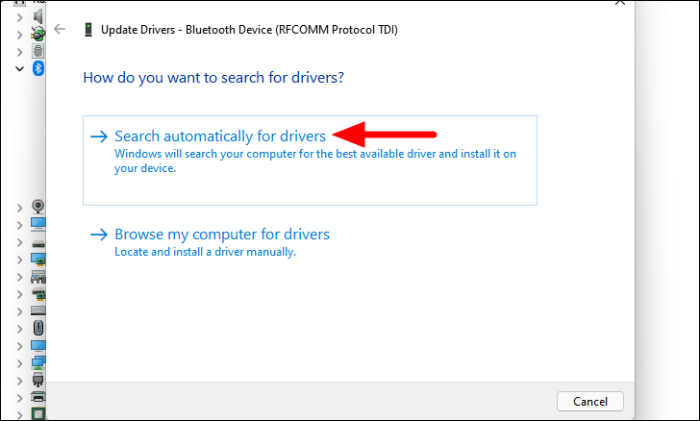Click the Processors chip icon at tree bottom
Screen dimensions: 700x421
pyautogui.click(x=38, y=414)
